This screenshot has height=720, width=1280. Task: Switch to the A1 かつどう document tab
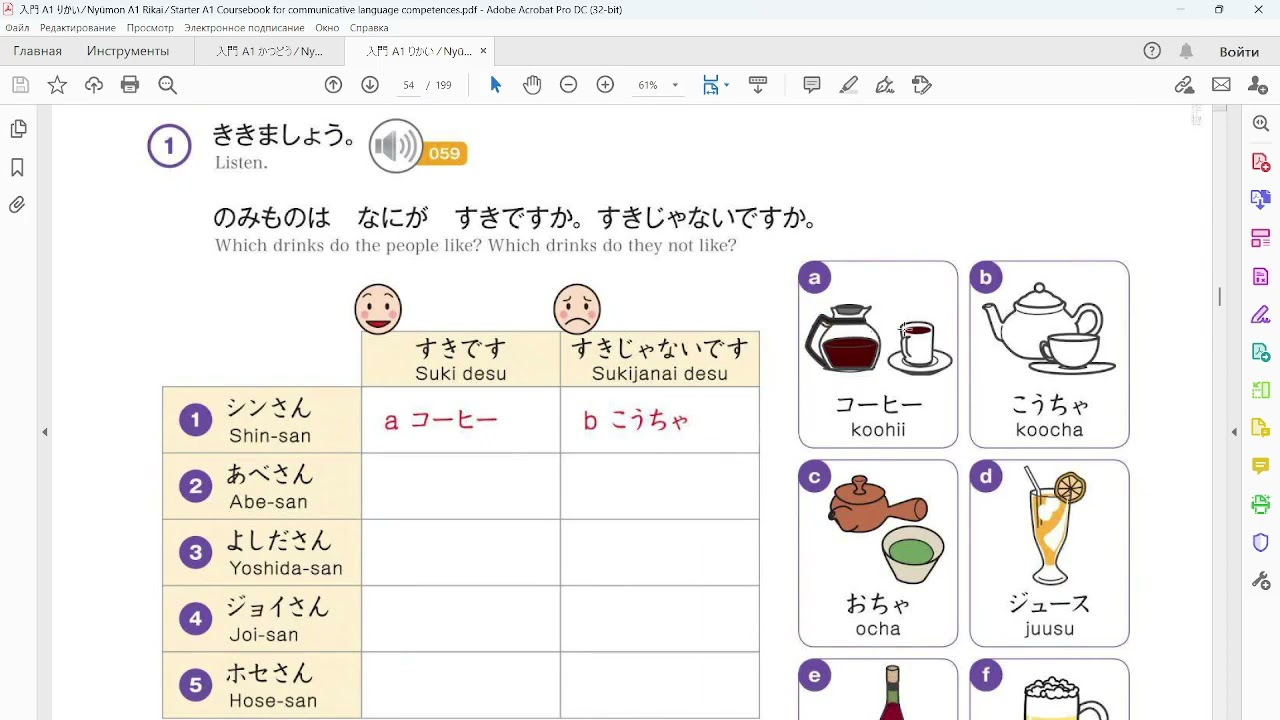(x=270, y=51)
